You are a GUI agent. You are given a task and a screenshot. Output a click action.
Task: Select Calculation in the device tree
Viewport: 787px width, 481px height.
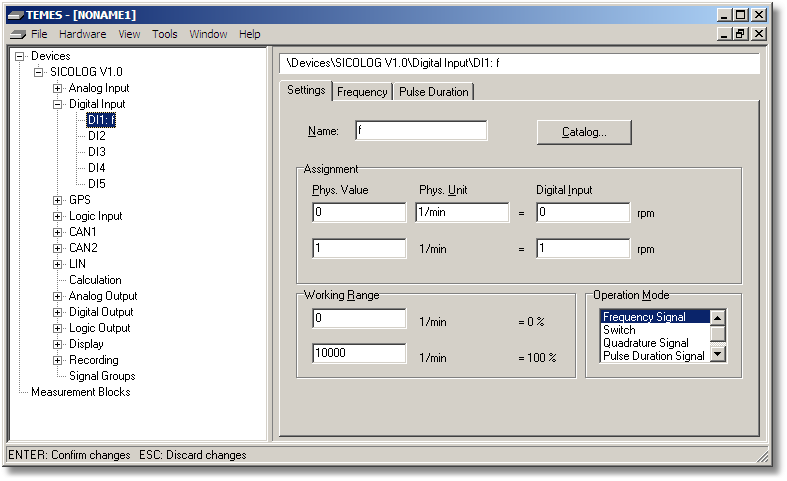[95, 280]
